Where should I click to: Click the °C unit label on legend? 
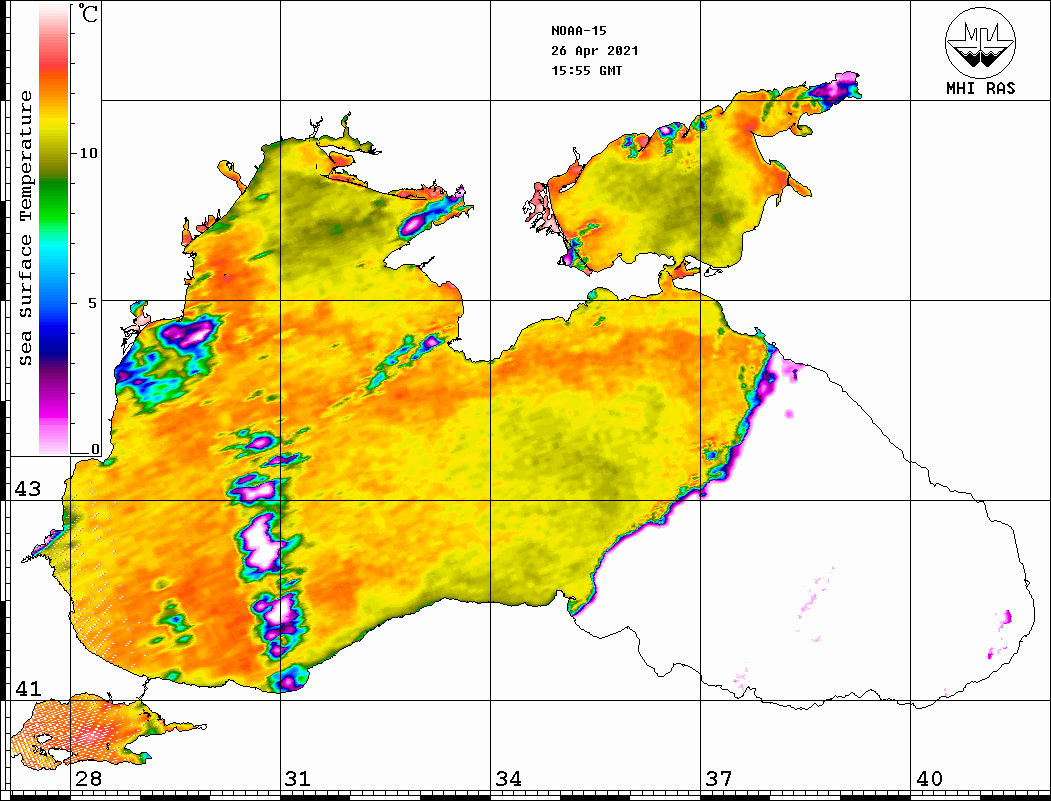88,13
